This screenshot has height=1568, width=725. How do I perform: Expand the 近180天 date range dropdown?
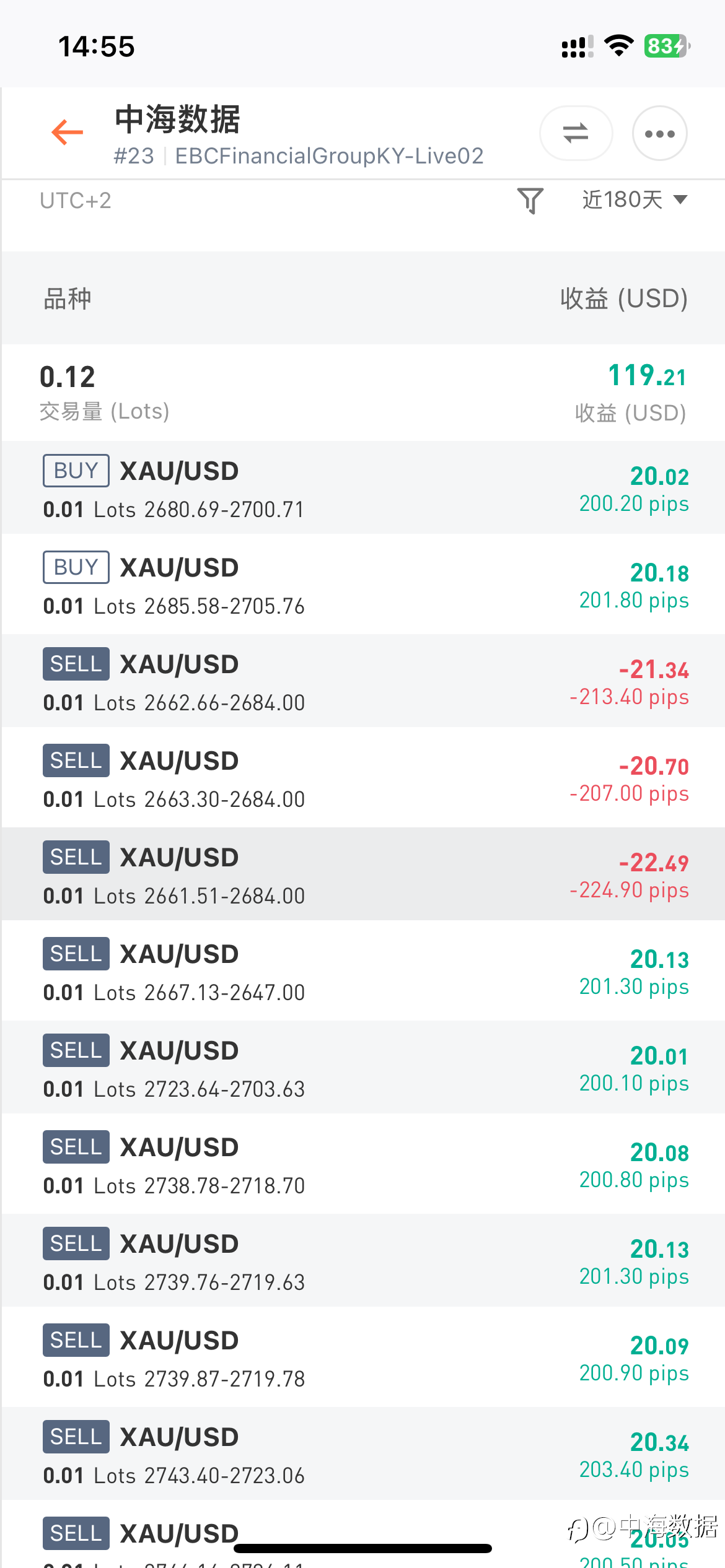[x=635, y=199]
